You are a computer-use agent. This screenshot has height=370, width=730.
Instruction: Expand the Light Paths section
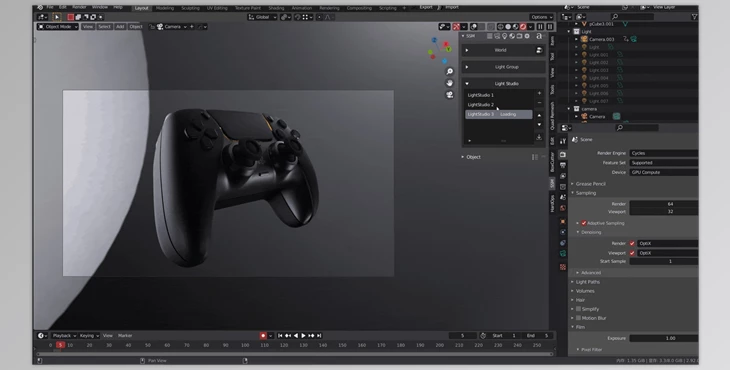588,282
